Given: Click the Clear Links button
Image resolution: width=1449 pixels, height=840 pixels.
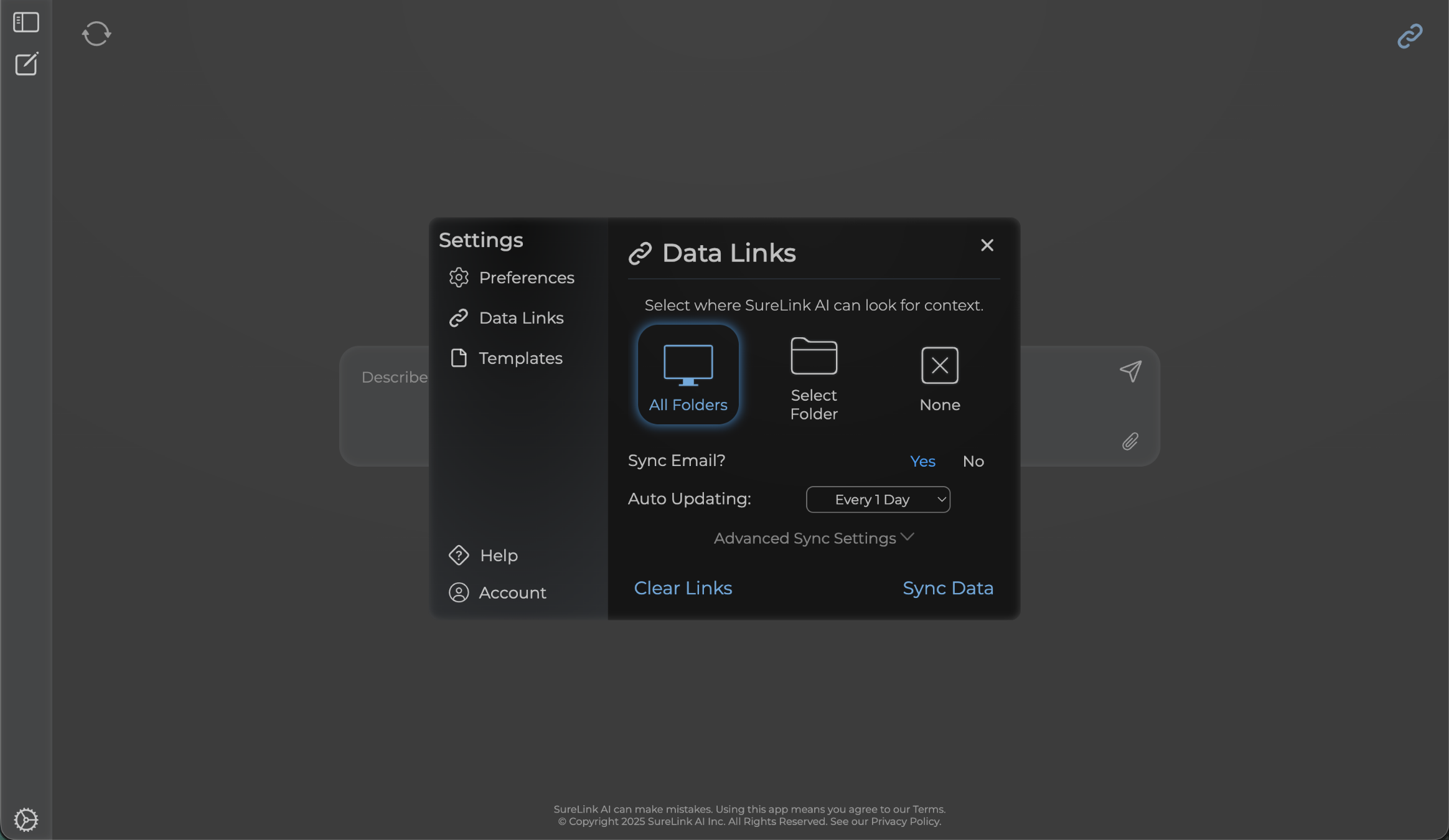Looking at the screenshot, I should point(683,588).
